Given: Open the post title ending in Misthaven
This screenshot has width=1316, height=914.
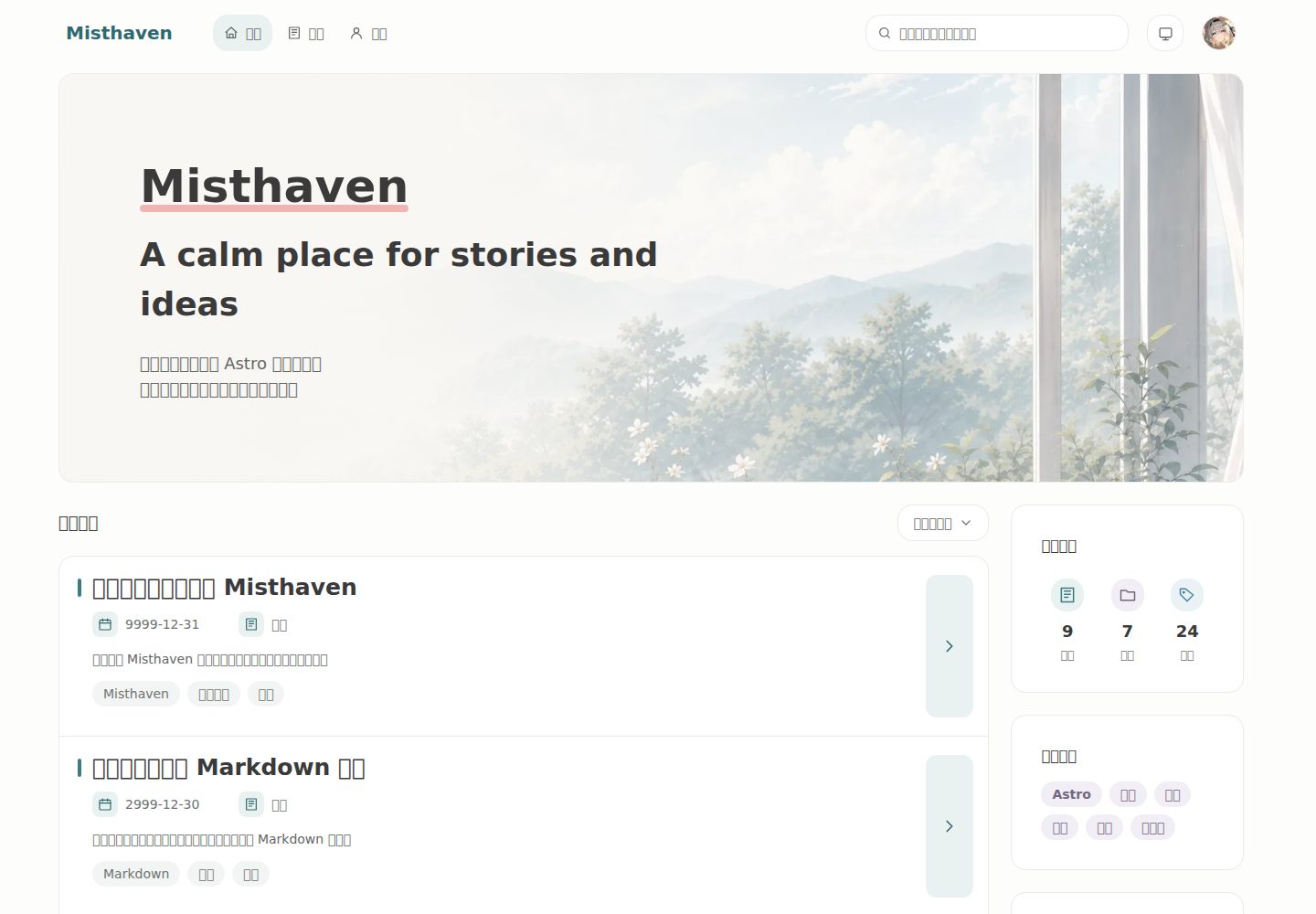Looking at the screenshot, I should pos(225,587).
